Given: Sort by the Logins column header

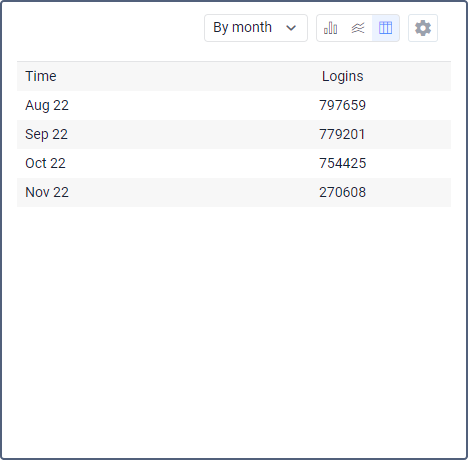Looking at the screenshot, I should [342, 76].
